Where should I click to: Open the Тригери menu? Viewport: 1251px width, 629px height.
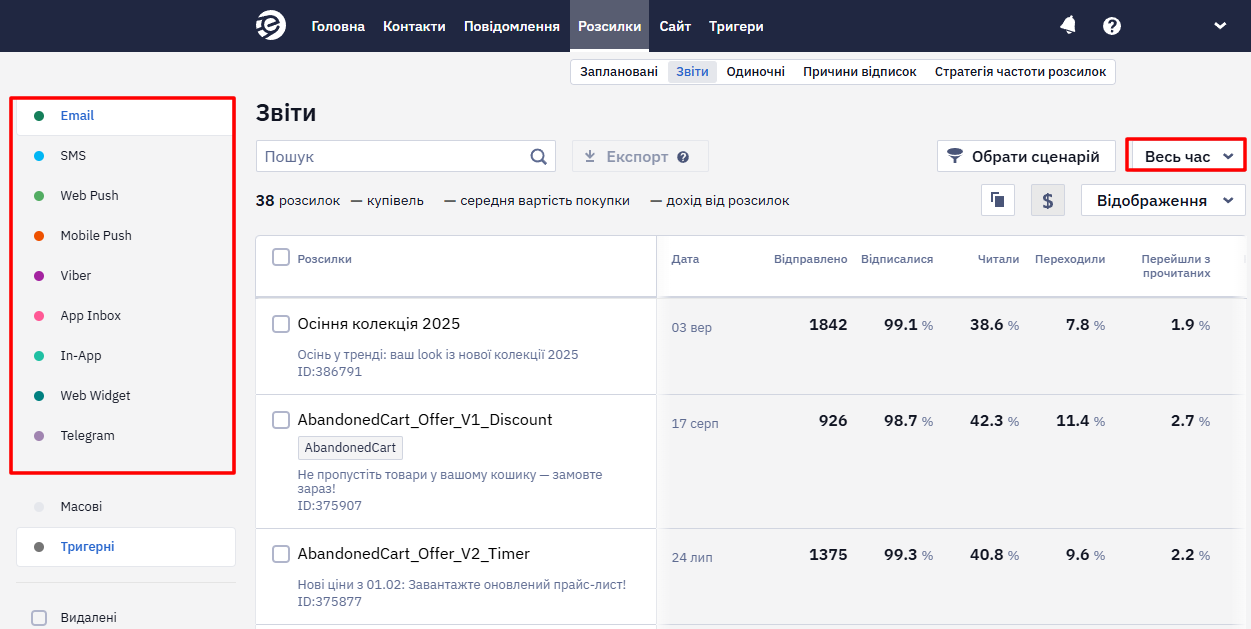pos(736,26)
